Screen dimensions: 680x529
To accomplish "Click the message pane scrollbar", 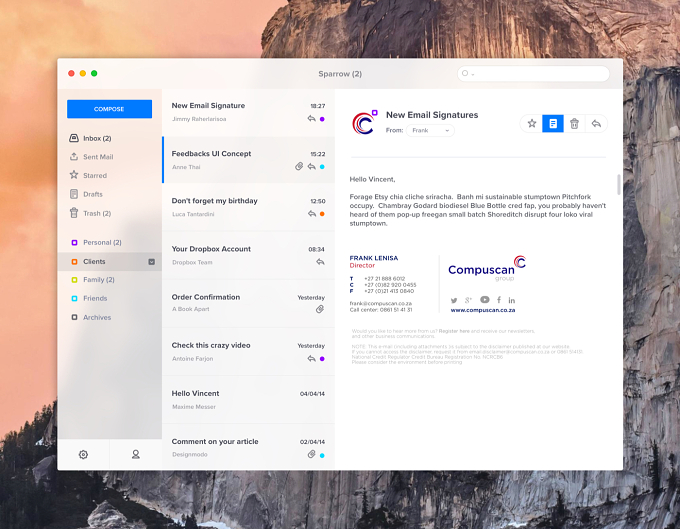I will [x=619, y=185].
